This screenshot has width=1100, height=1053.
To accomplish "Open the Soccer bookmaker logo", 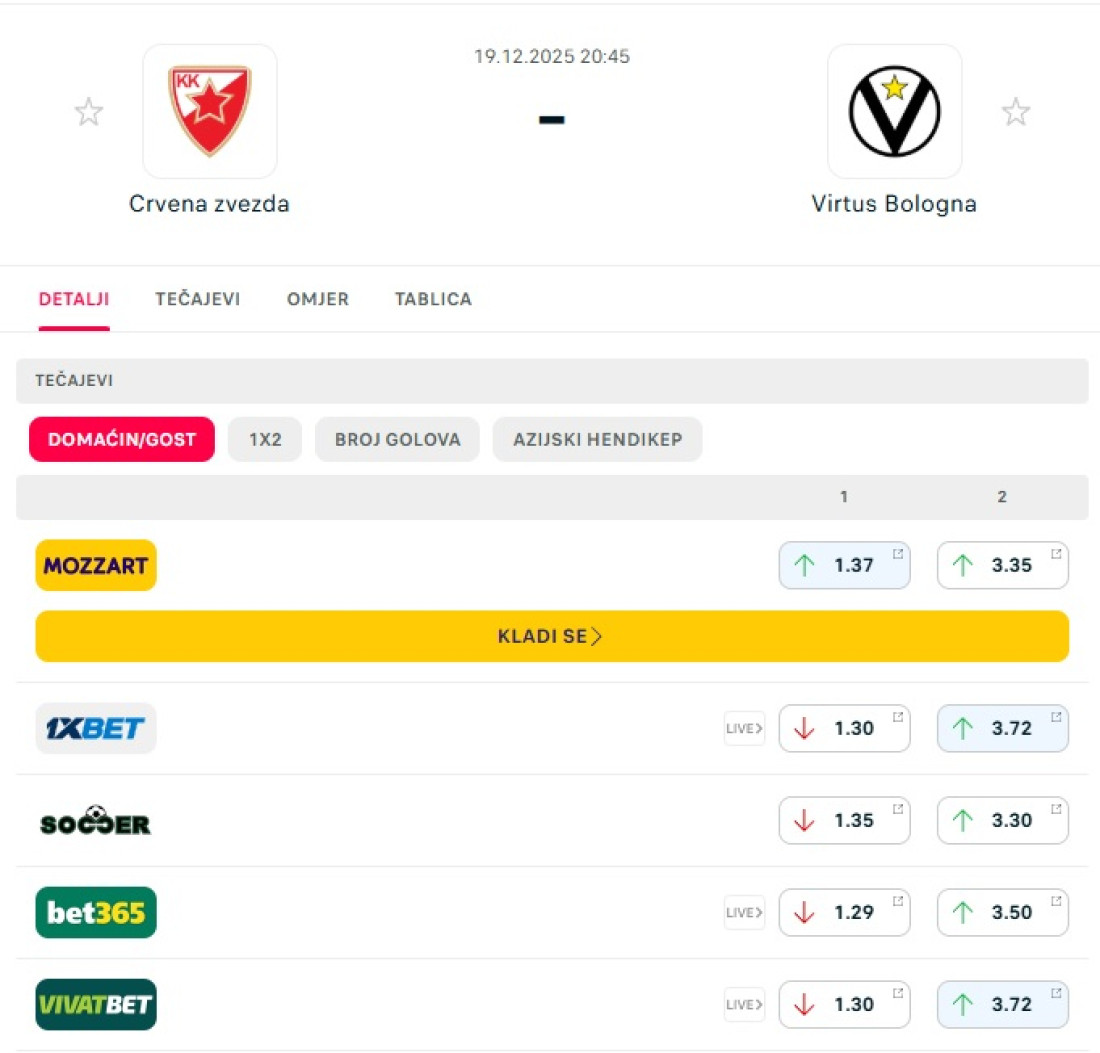I will click(96, 820).
